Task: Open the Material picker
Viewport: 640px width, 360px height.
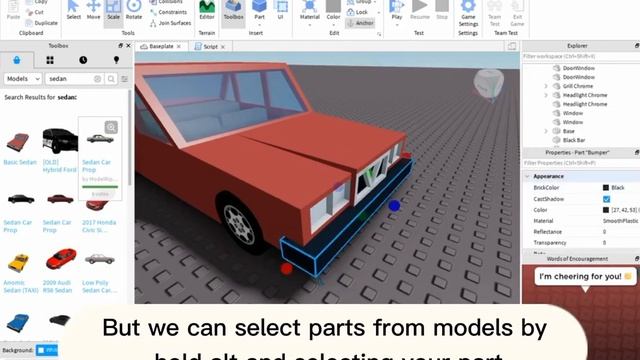Action: tap(309, 12)
